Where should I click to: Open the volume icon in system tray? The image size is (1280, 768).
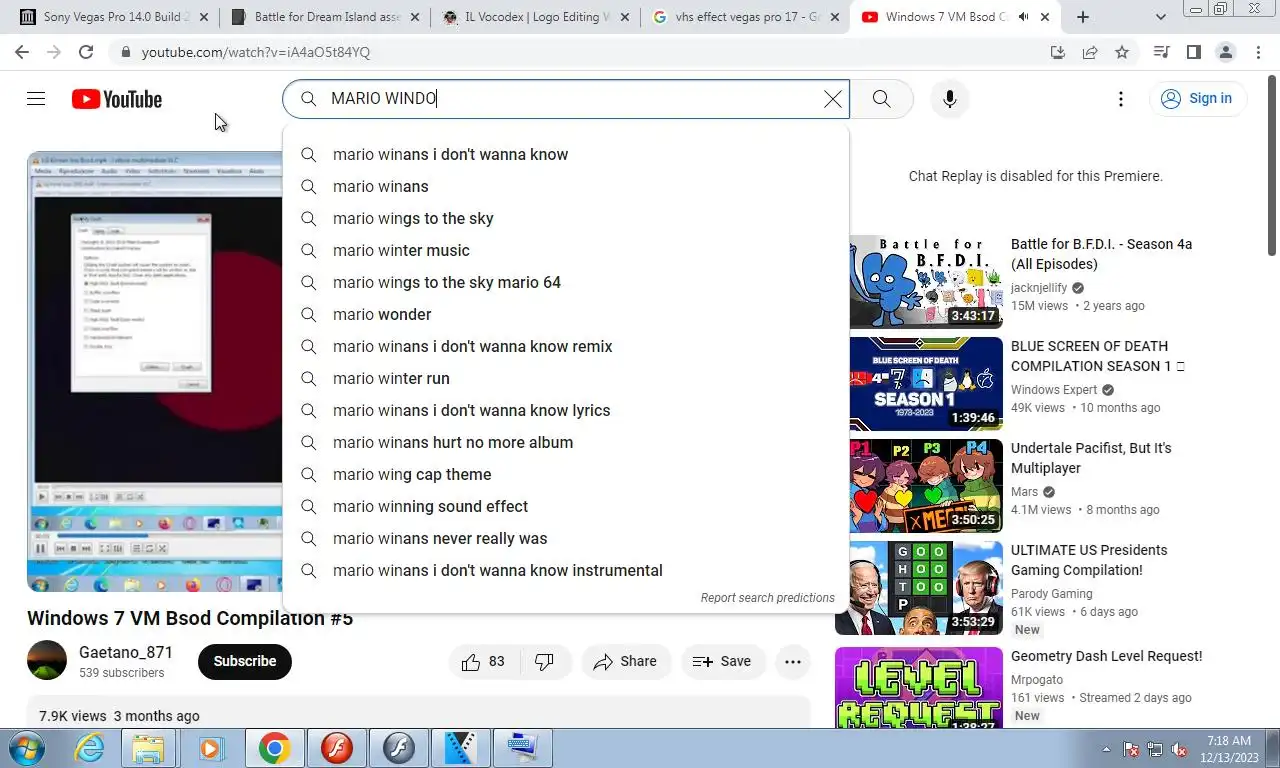(x=1179, y=749)
